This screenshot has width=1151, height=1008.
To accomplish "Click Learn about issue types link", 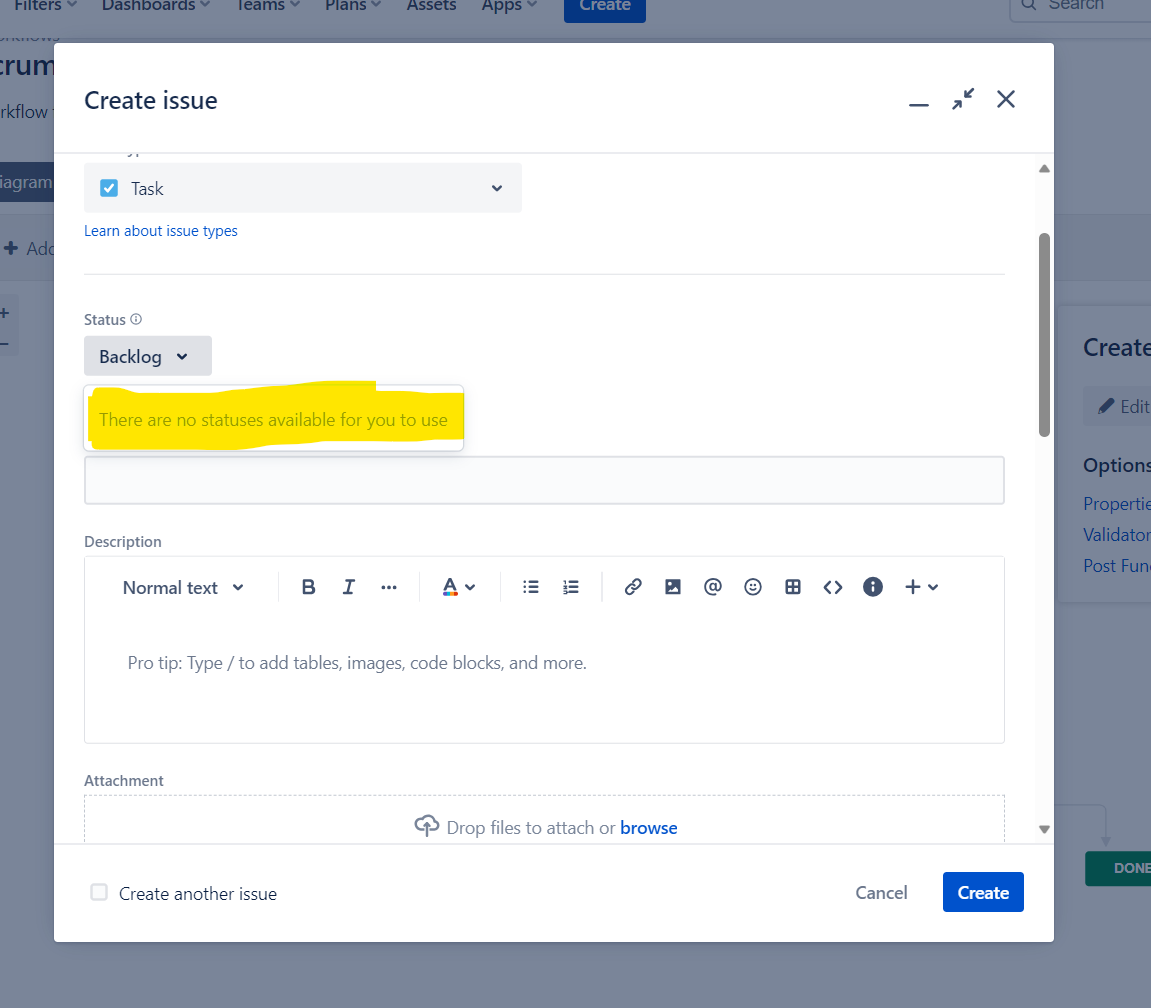I will 161,231.
